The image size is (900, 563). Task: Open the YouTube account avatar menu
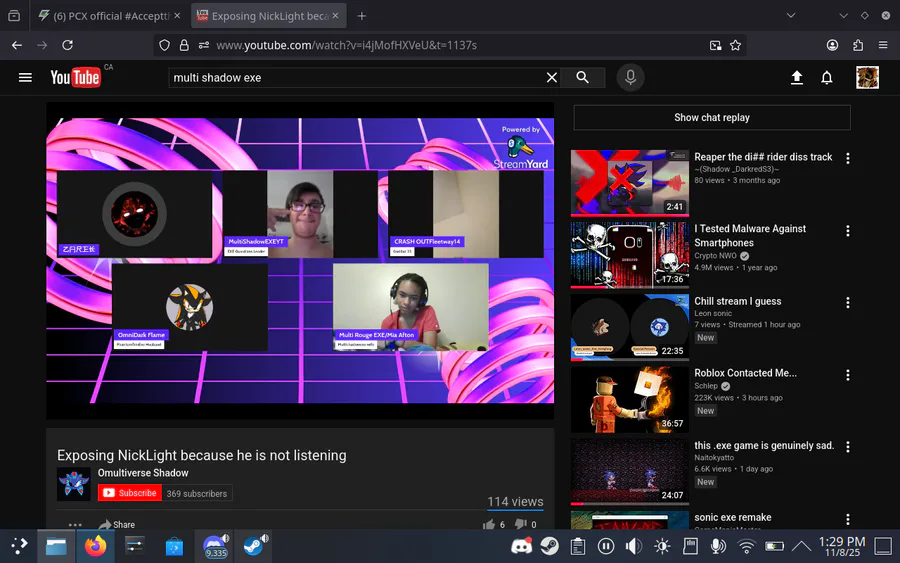pos(867,77)
